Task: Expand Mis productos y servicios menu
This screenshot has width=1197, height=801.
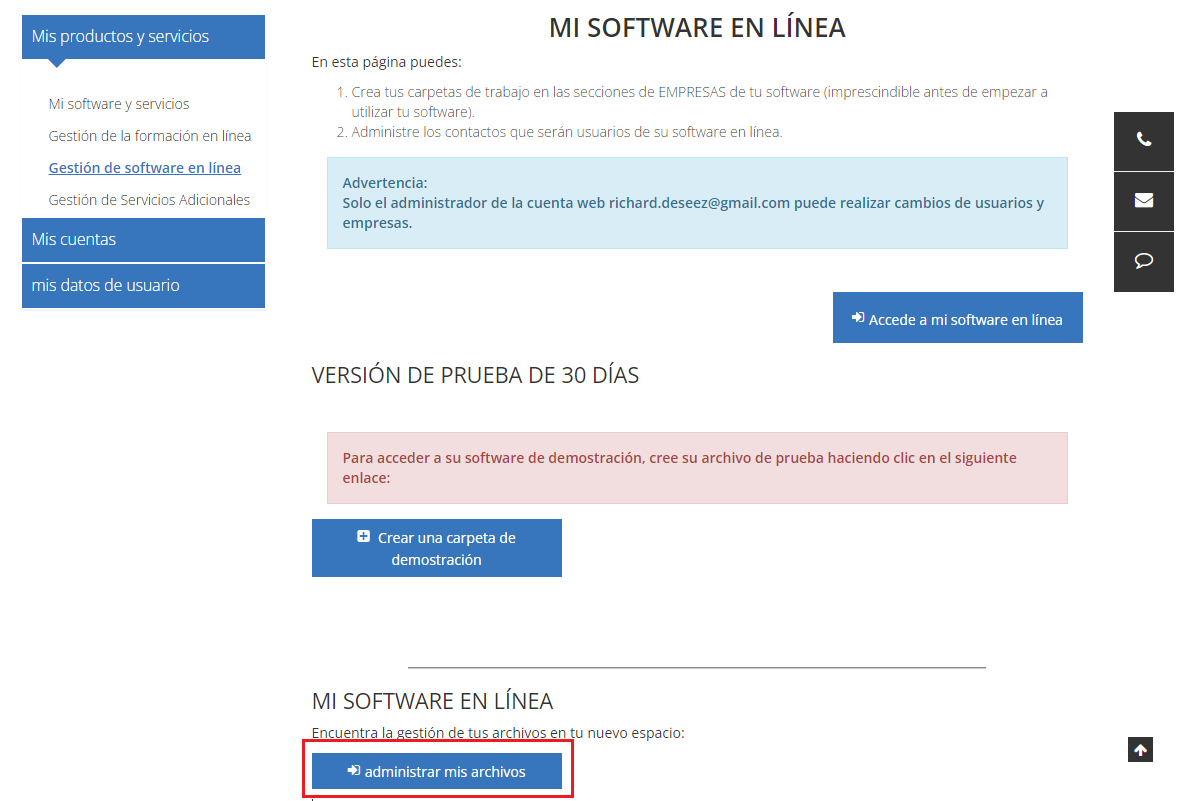Action: point(144,37)
